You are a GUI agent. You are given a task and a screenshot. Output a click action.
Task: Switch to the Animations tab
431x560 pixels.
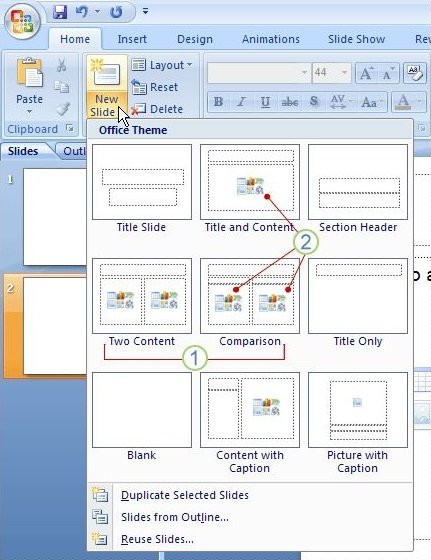tap(271, 39)
